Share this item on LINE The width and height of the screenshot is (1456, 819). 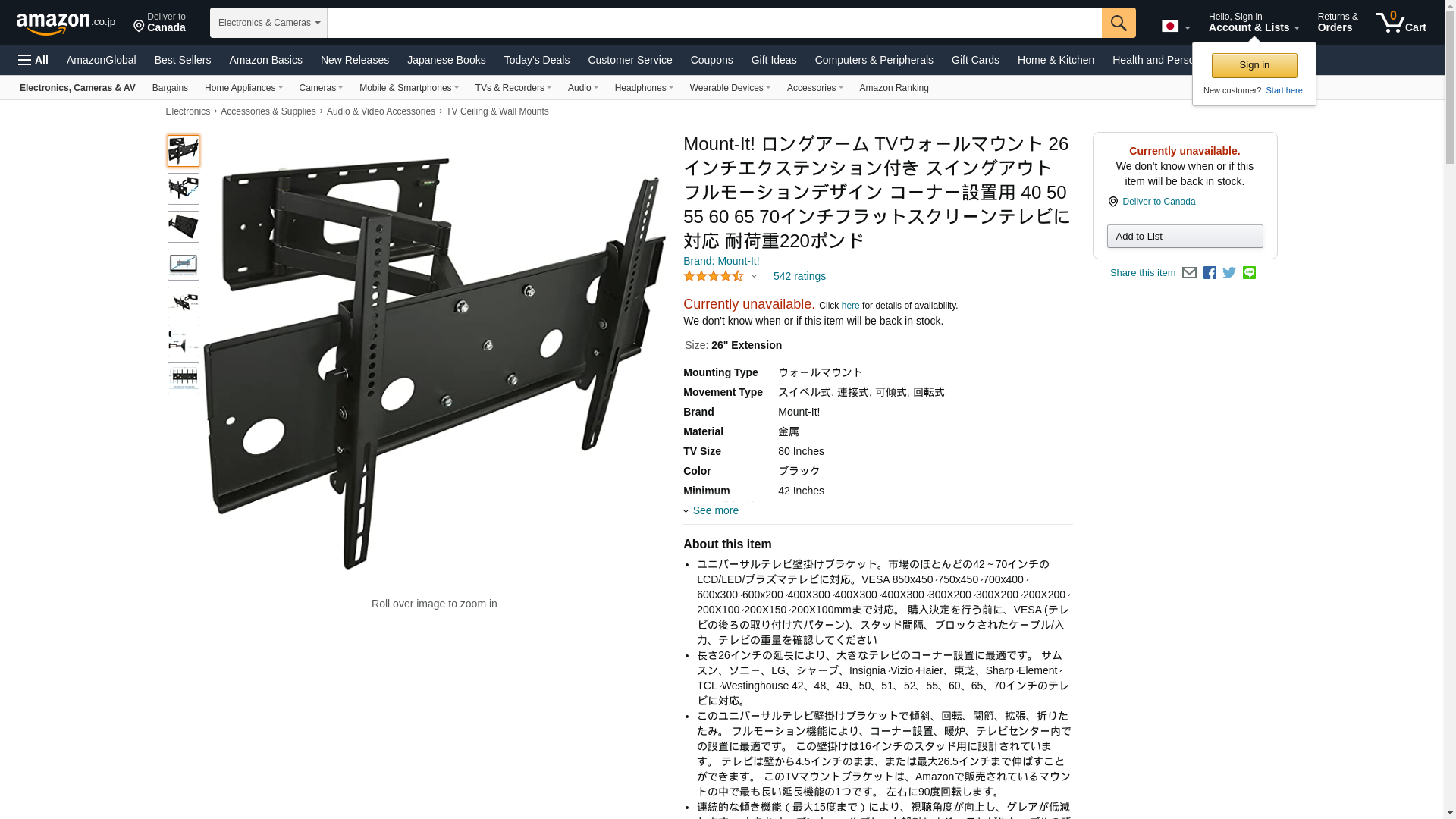(x=1249, y=273)
